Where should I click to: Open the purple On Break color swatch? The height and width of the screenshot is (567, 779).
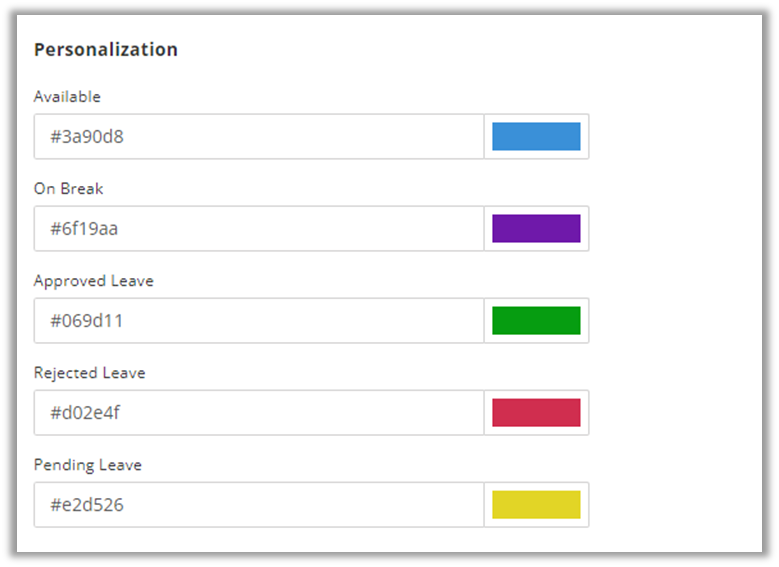[x=536, y=228]
